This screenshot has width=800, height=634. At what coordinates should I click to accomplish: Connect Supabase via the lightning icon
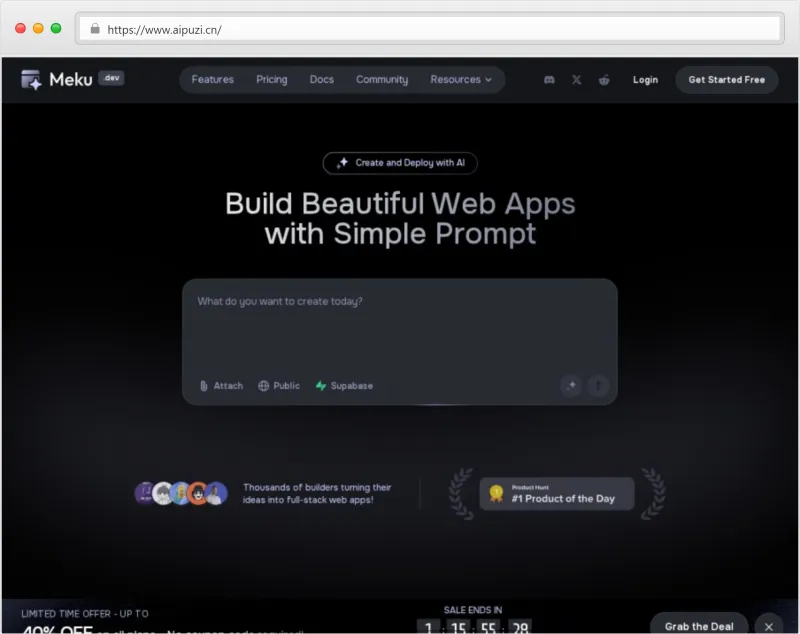pyautogui.click(x=321, y=386)
